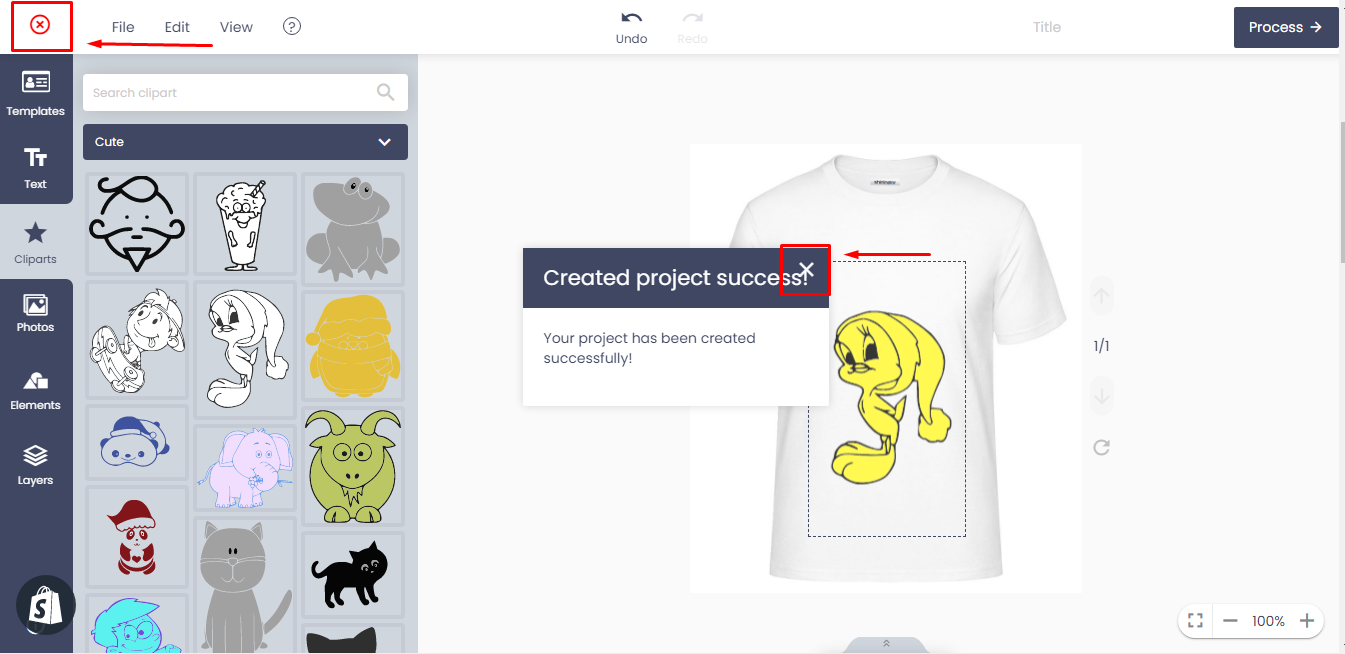The image size is (1345, 654).
Task: Select the red Santa panda clipart
Action: (137, 538)
